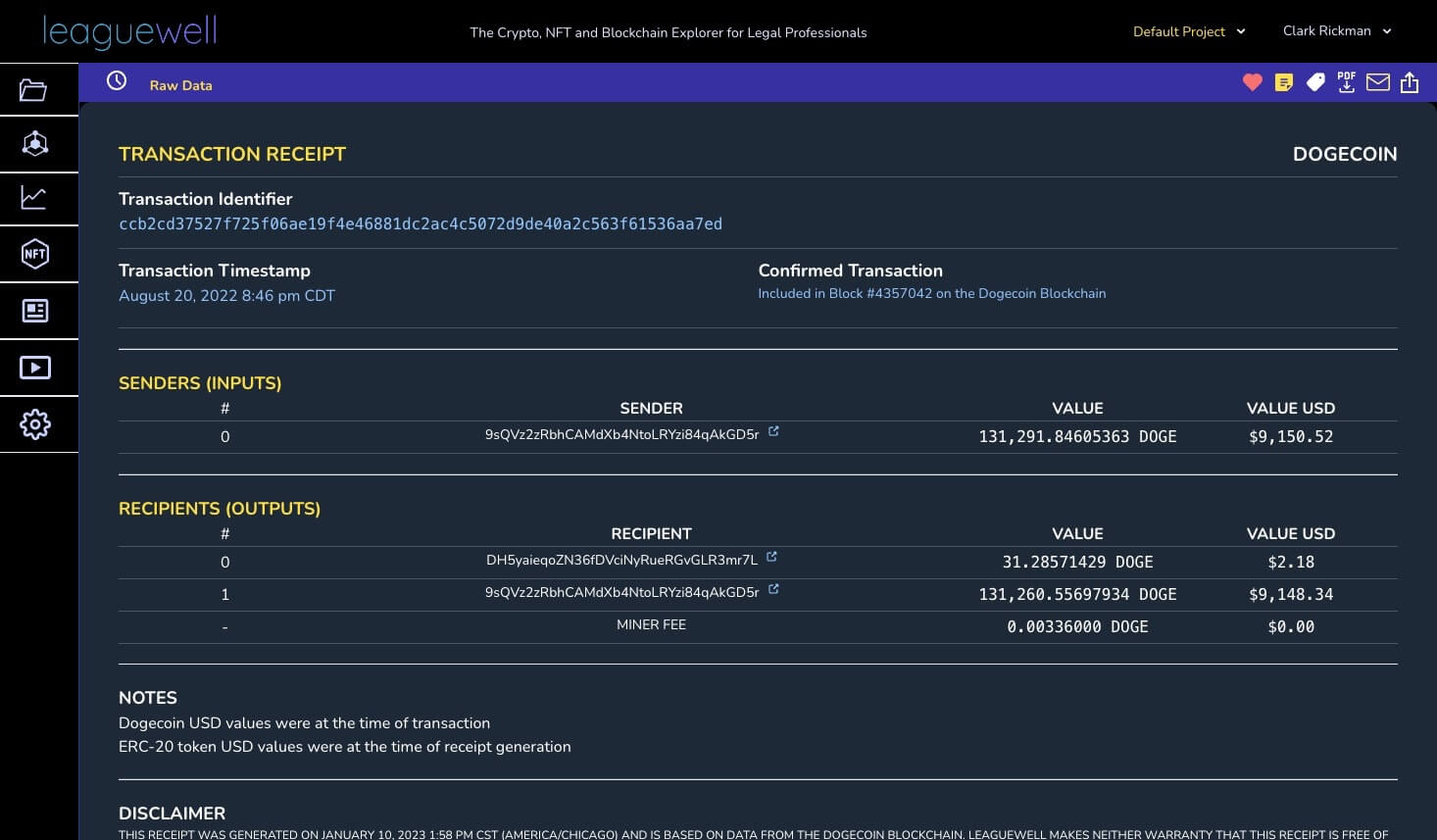This screenshot has width=1437, height=840.
Task: Switch to the Raw Data view
Action: [x=180, y=85]
